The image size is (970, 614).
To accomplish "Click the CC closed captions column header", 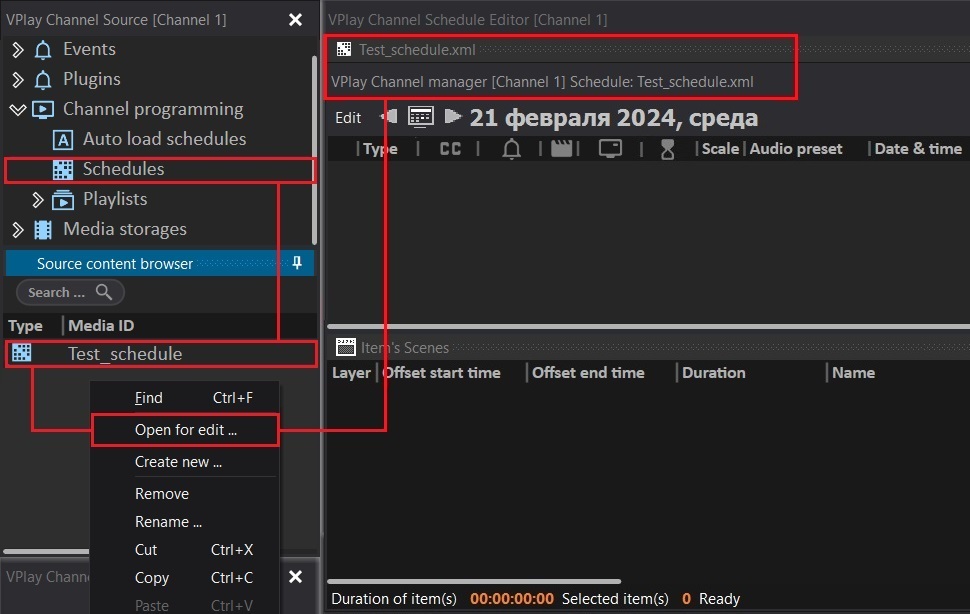I will (450, 149).
